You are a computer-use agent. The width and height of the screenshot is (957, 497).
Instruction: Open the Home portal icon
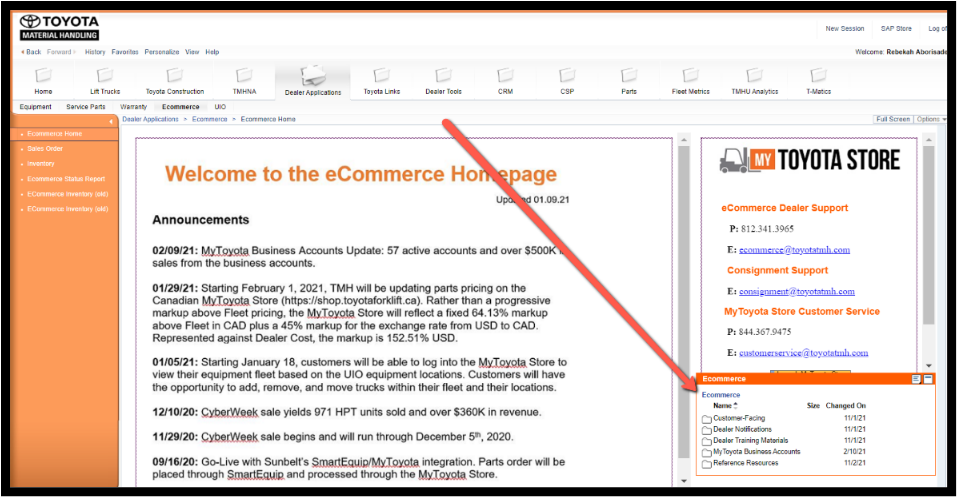coord(43,76)
